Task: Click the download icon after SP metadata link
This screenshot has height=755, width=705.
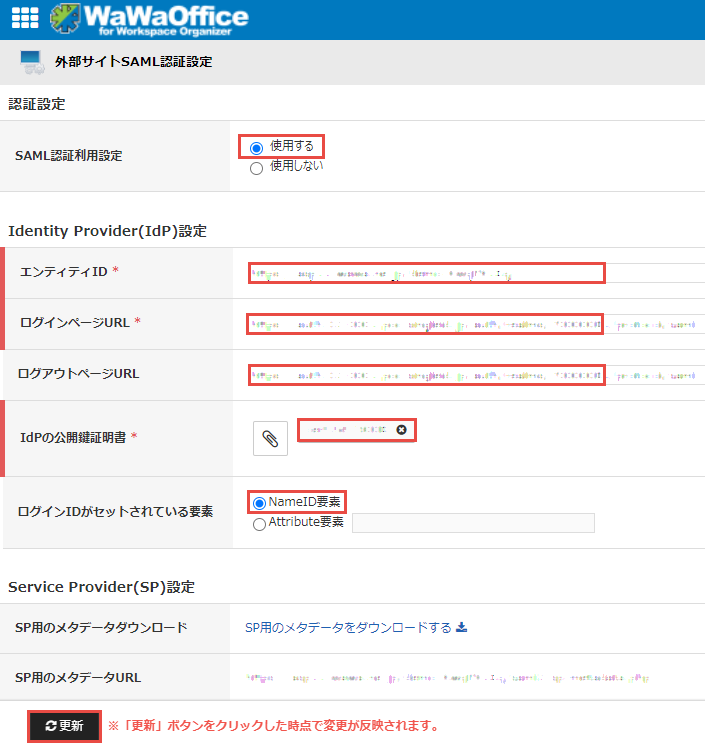Action: pos(462,628)
